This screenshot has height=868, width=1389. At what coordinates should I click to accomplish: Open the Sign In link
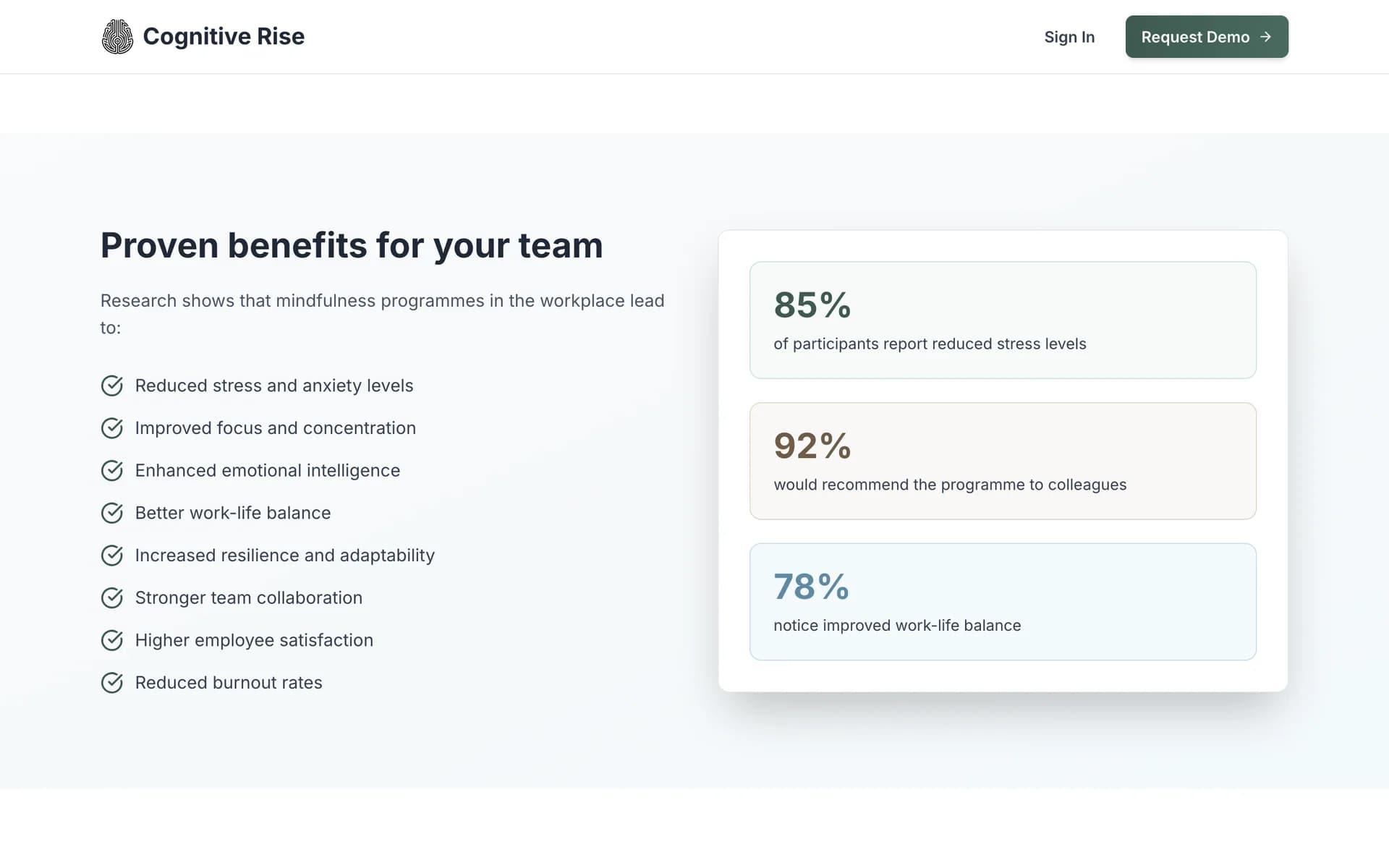(1069, 37)
